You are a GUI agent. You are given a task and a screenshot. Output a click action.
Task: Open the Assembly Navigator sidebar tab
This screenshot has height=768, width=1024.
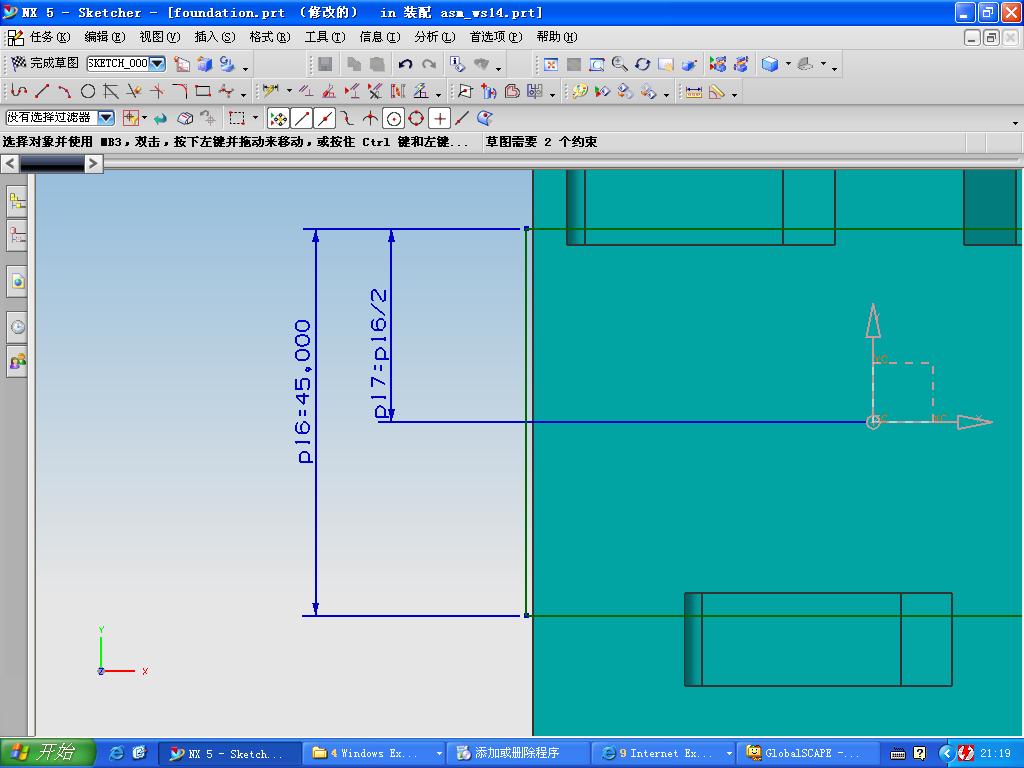[18, 202]
